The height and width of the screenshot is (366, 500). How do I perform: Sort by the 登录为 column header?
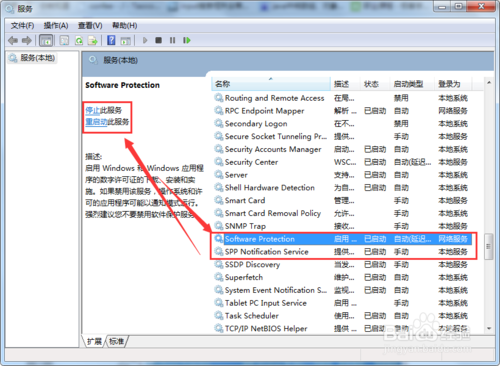[x=453, y=84]
